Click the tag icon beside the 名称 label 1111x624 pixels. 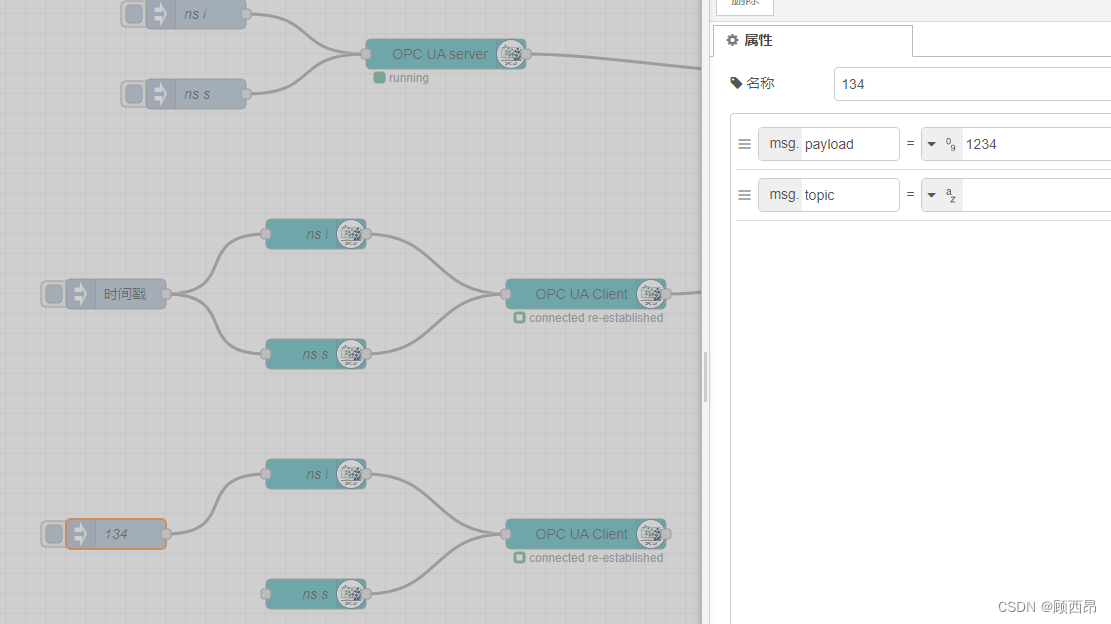click(x=735, y=84)
